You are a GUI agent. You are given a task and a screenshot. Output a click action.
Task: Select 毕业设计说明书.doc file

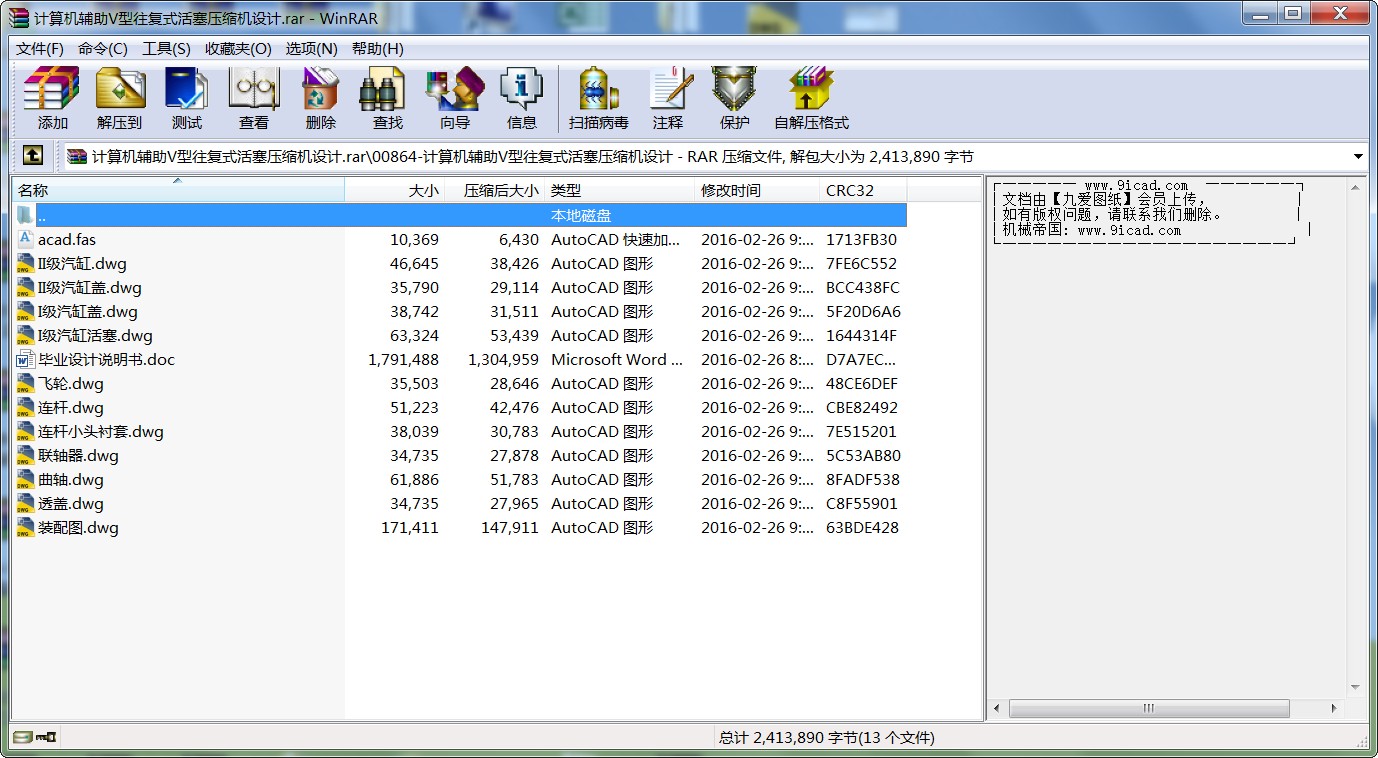point(106,360)
